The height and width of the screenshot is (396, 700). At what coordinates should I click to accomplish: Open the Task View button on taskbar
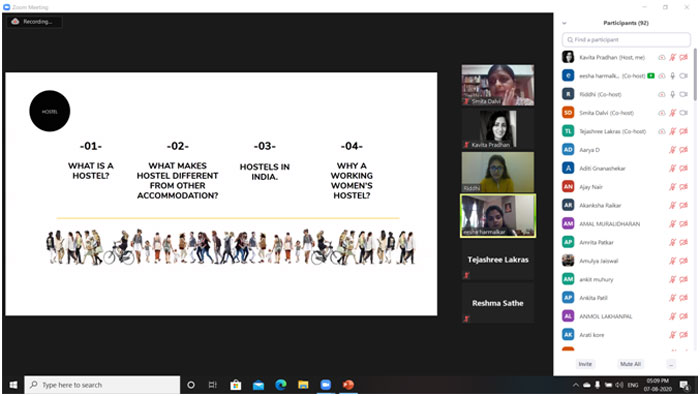coord(213,384)
